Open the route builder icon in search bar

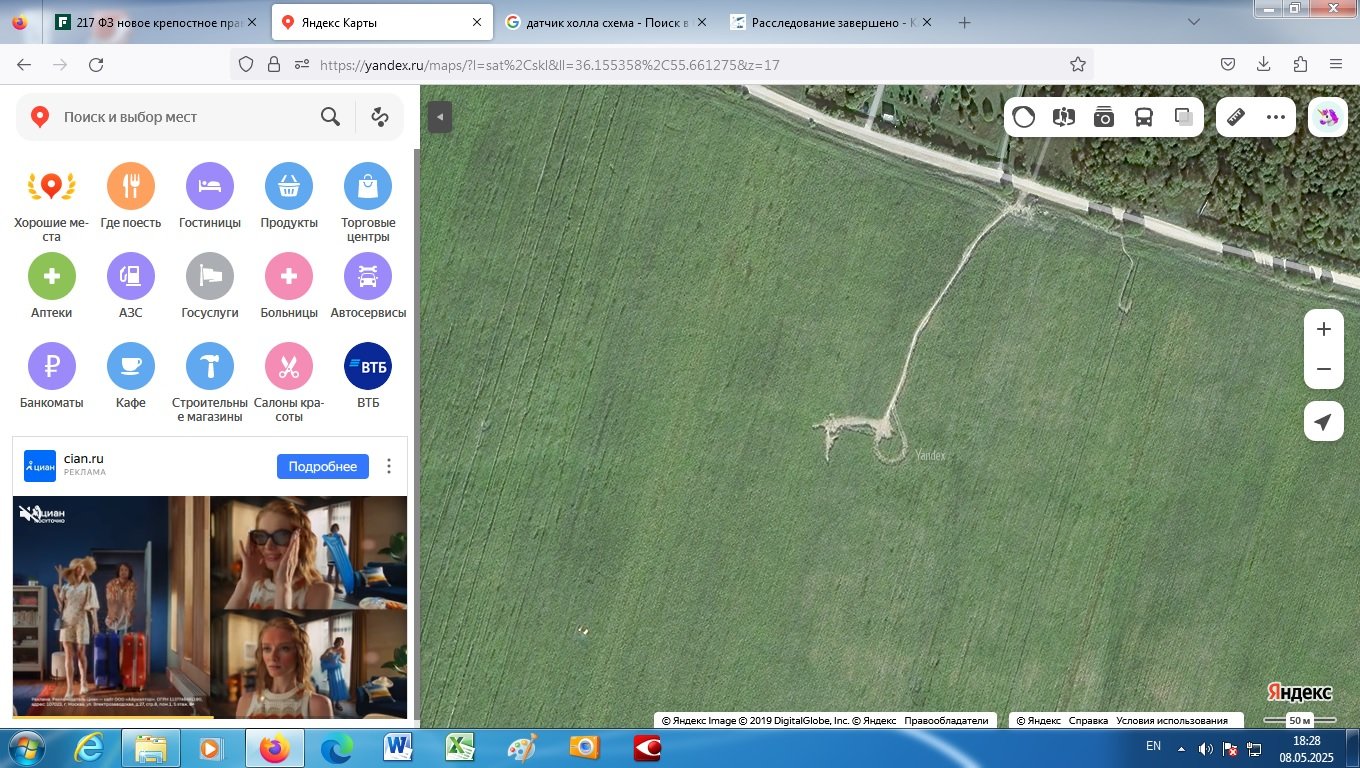[x=380, y=117]
